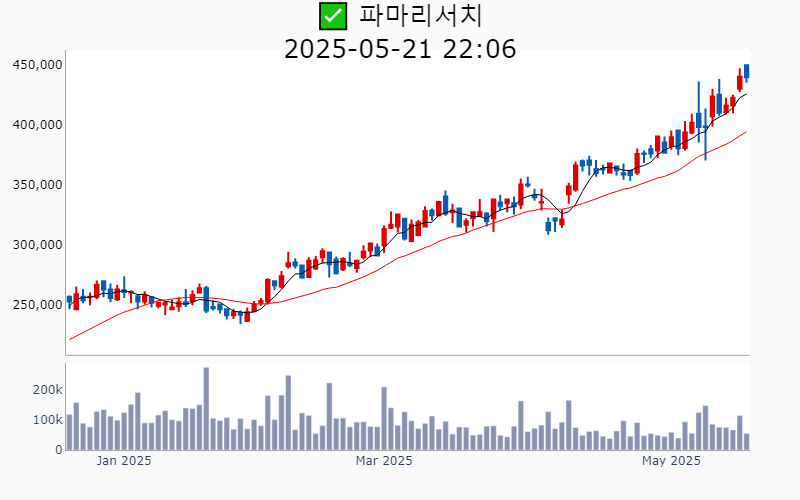This screenshot has height=500, width=800.
Task: Click the 250,000 price axis label
Action: pyautogui.click(x=37, y=305)
